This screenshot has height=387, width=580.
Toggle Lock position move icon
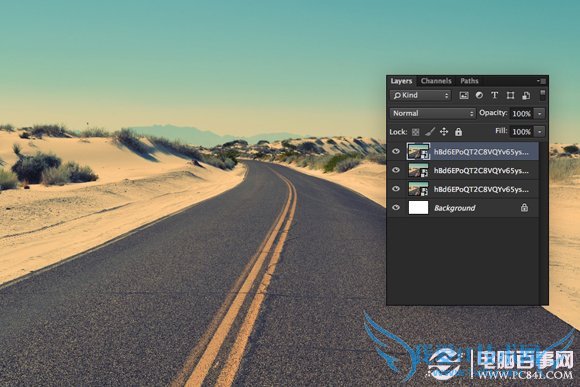(444, 132)
